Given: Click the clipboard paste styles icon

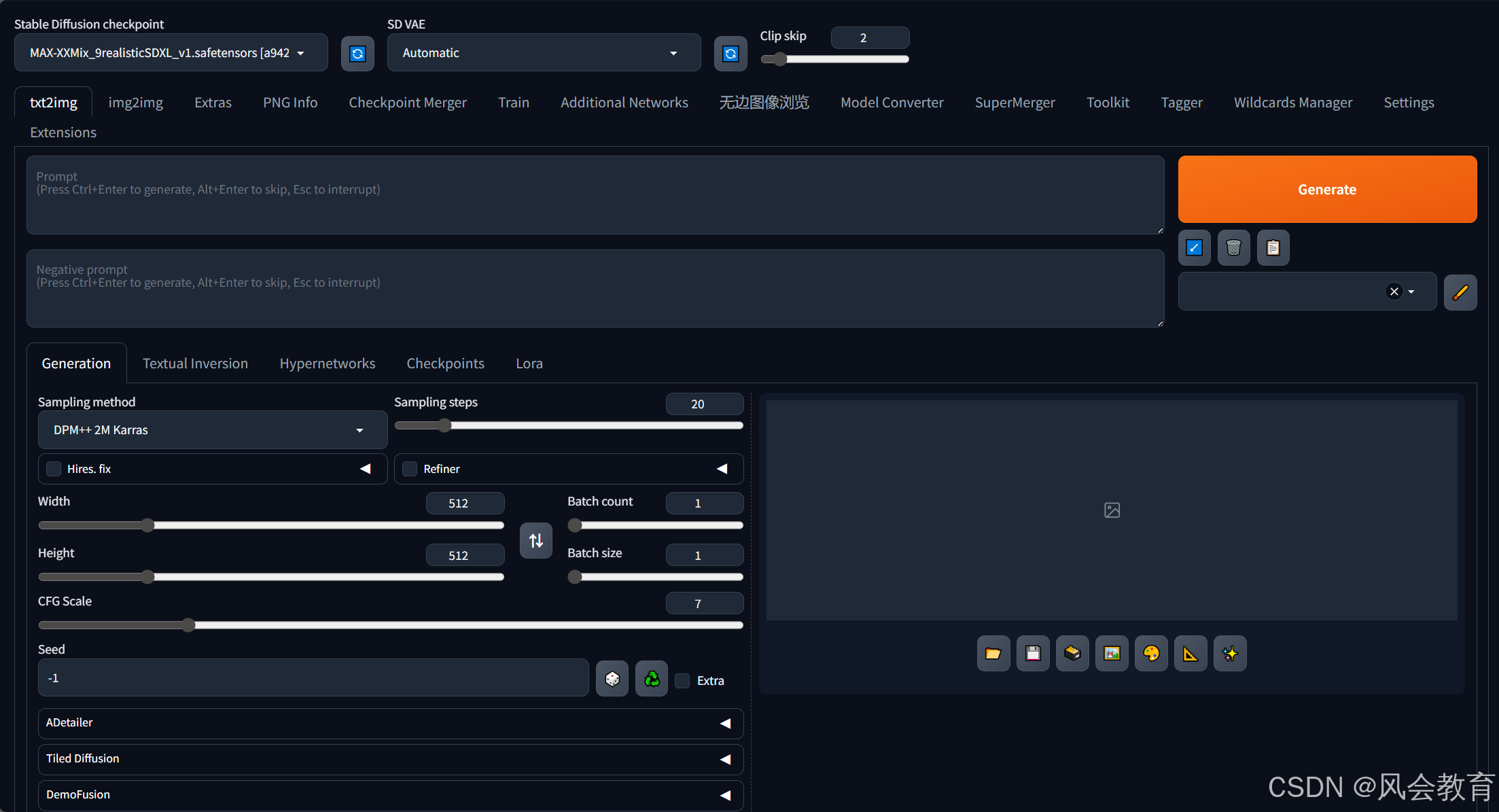Looking at the screenshot, I should (x=1273, y=248).
